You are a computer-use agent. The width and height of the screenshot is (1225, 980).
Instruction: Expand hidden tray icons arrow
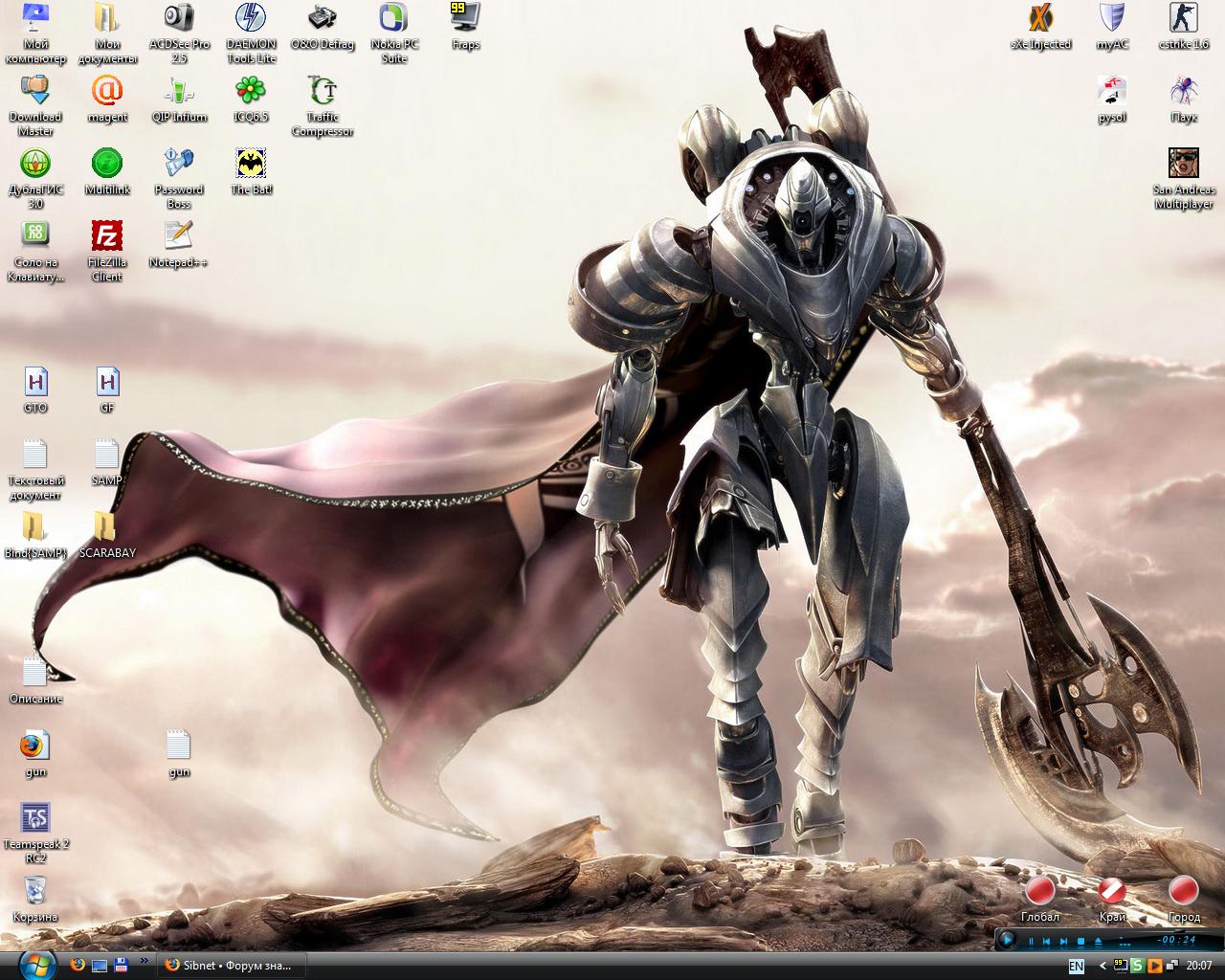pyautogui.click(x=1102, y=966)
